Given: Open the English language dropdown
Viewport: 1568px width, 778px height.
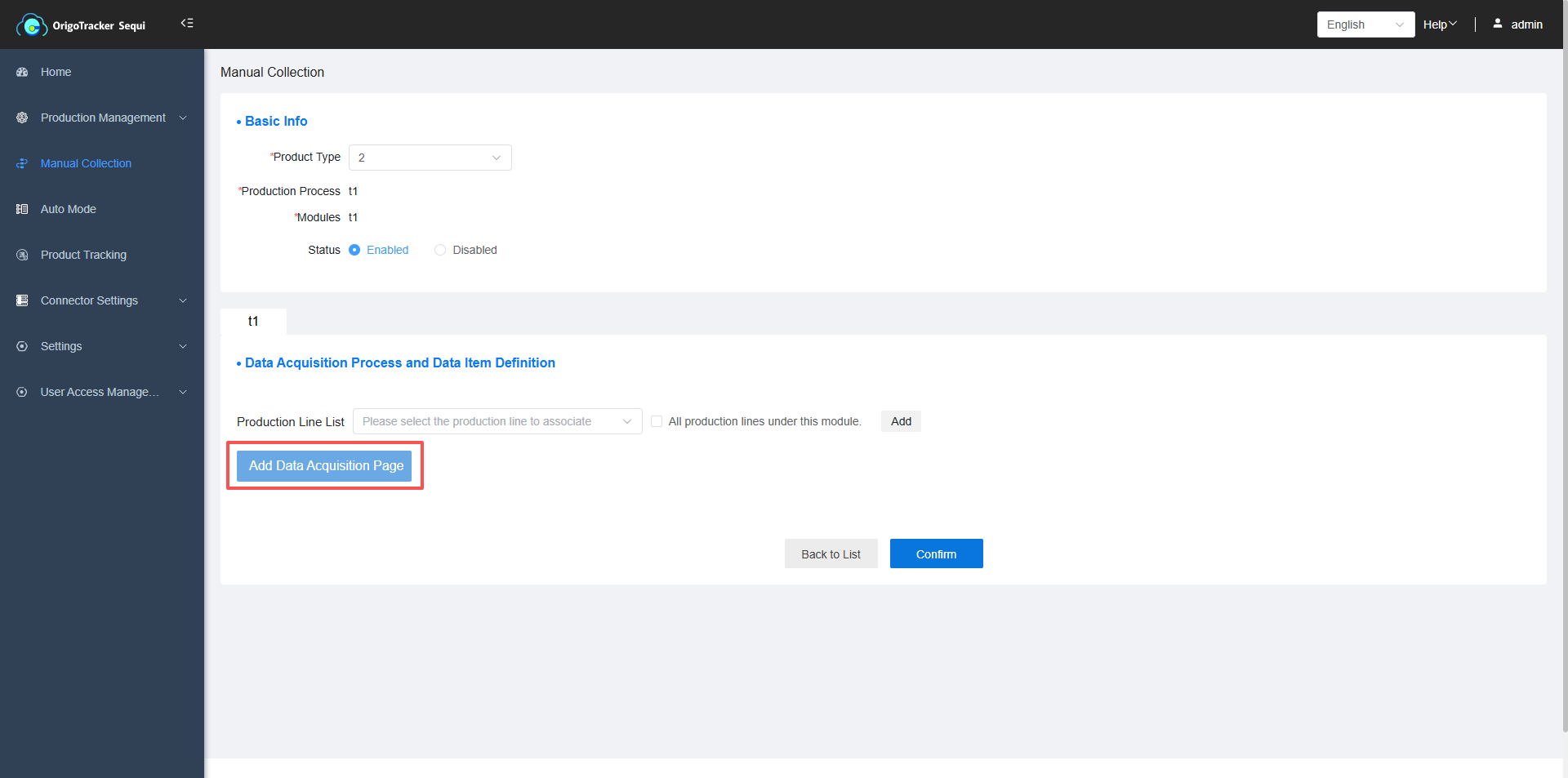Looking at the screenshot, I should [1365, 24].
